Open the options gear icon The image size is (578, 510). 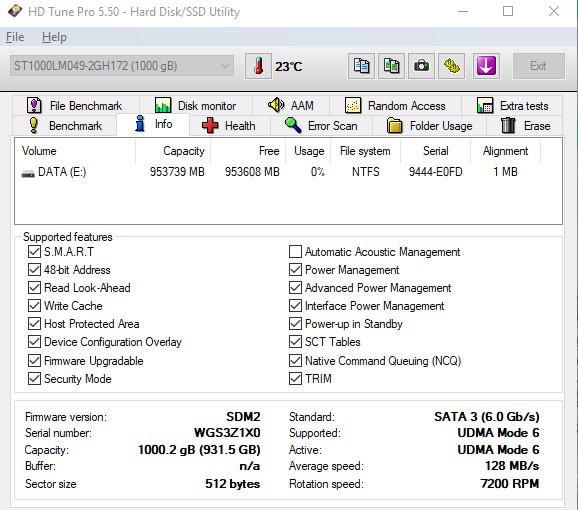[451, 66]
